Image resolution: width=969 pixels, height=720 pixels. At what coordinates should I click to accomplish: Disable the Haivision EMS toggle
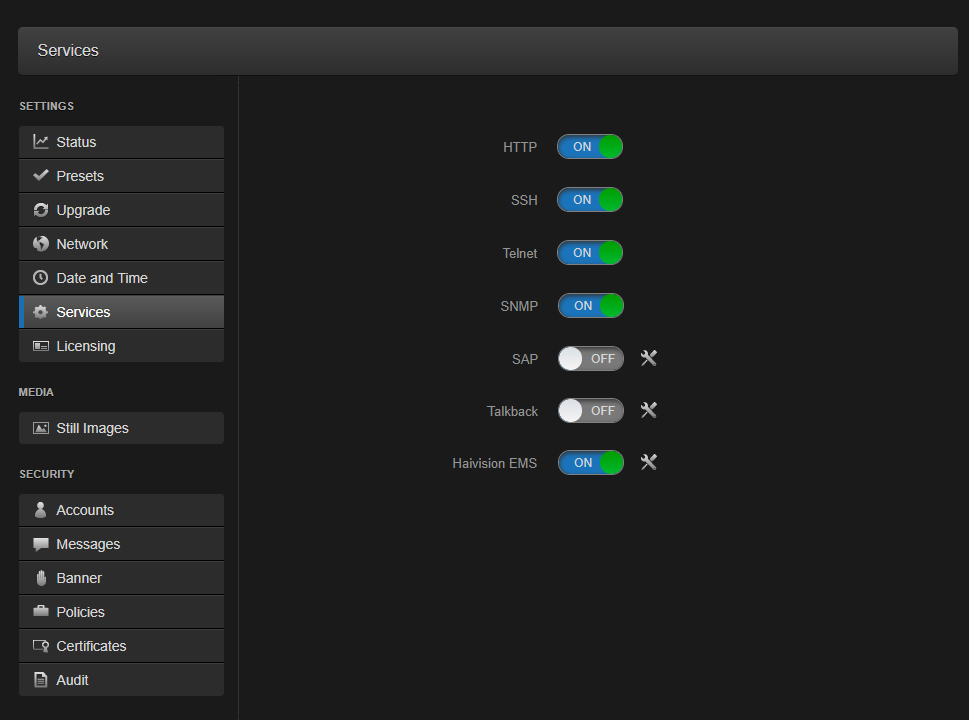coord(590,463)
